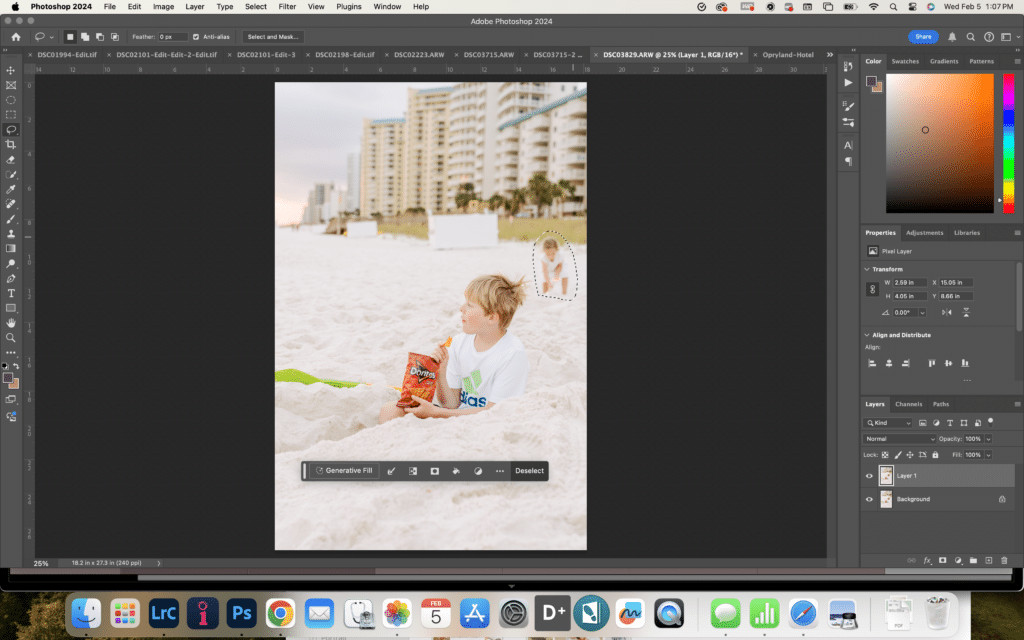Click the Deselect button
This screenshot has width=1024, height=640.
point(529,471)
